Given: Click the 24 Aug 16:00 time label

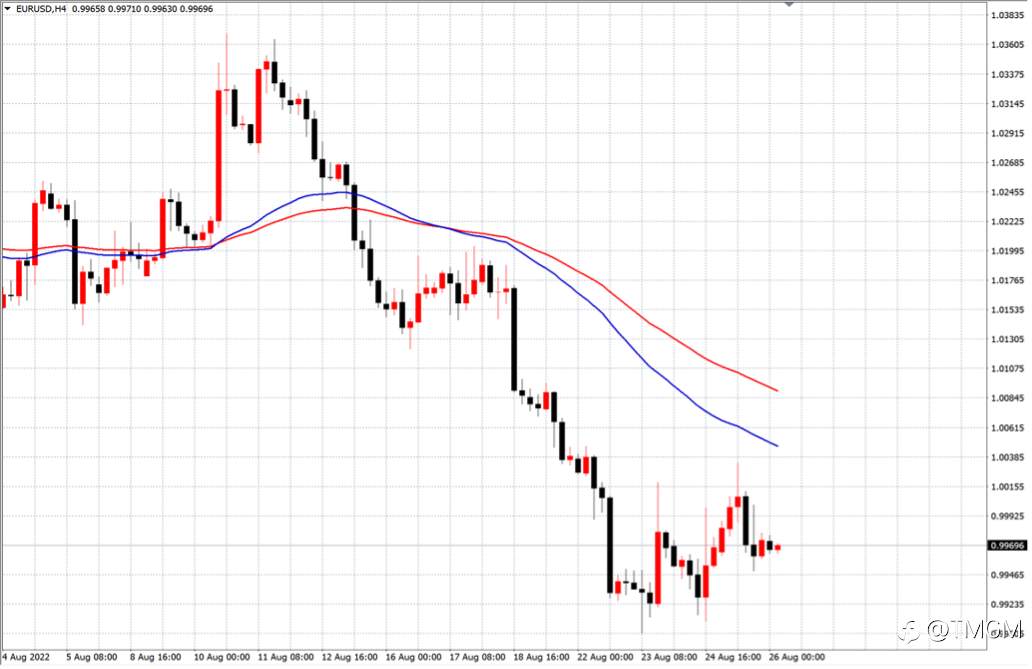Looking at the screenshot, I should tap(733, 657).
